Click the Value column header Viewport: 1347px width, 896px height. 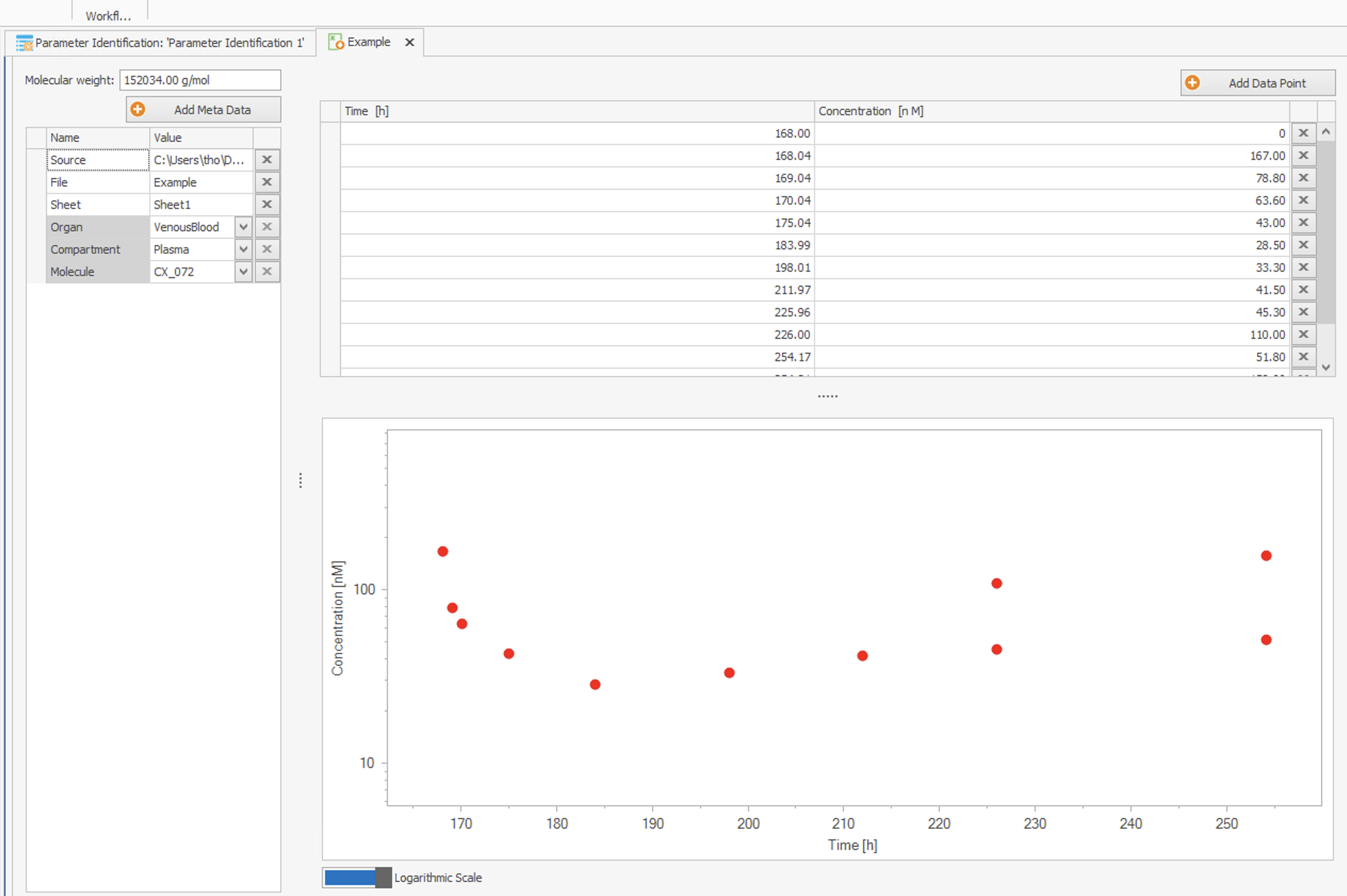(x=201, y=138)
